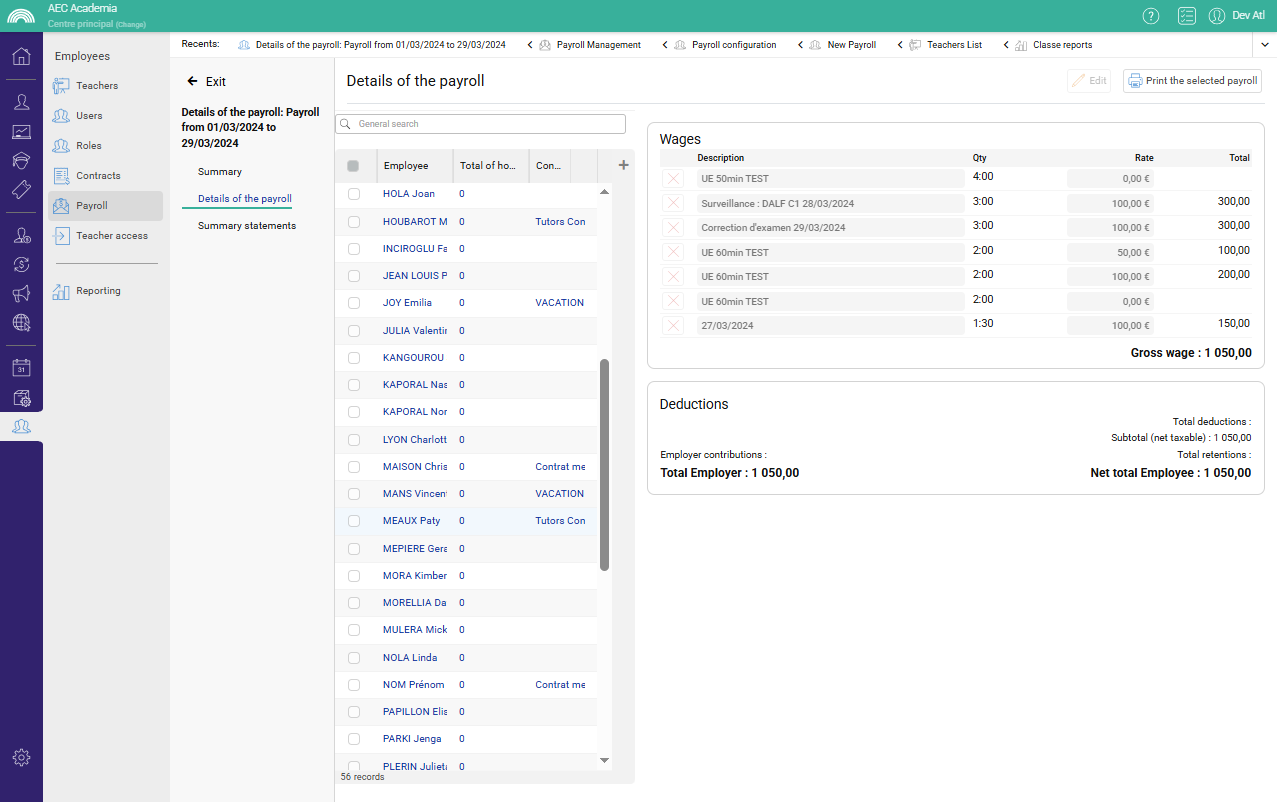
Task: Open the Dev Atl user menu
Action: (1237, 15)
